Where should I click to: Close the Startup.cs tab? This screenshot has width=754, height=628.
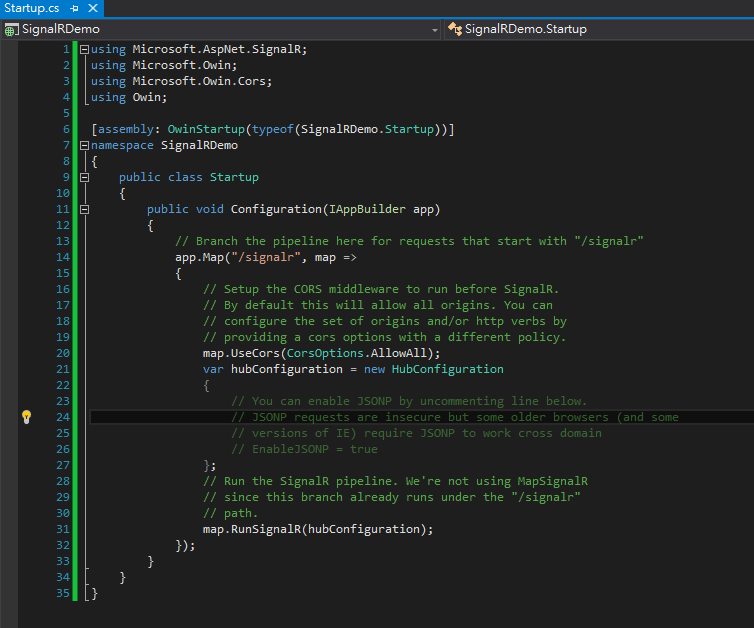coord(93,8)
